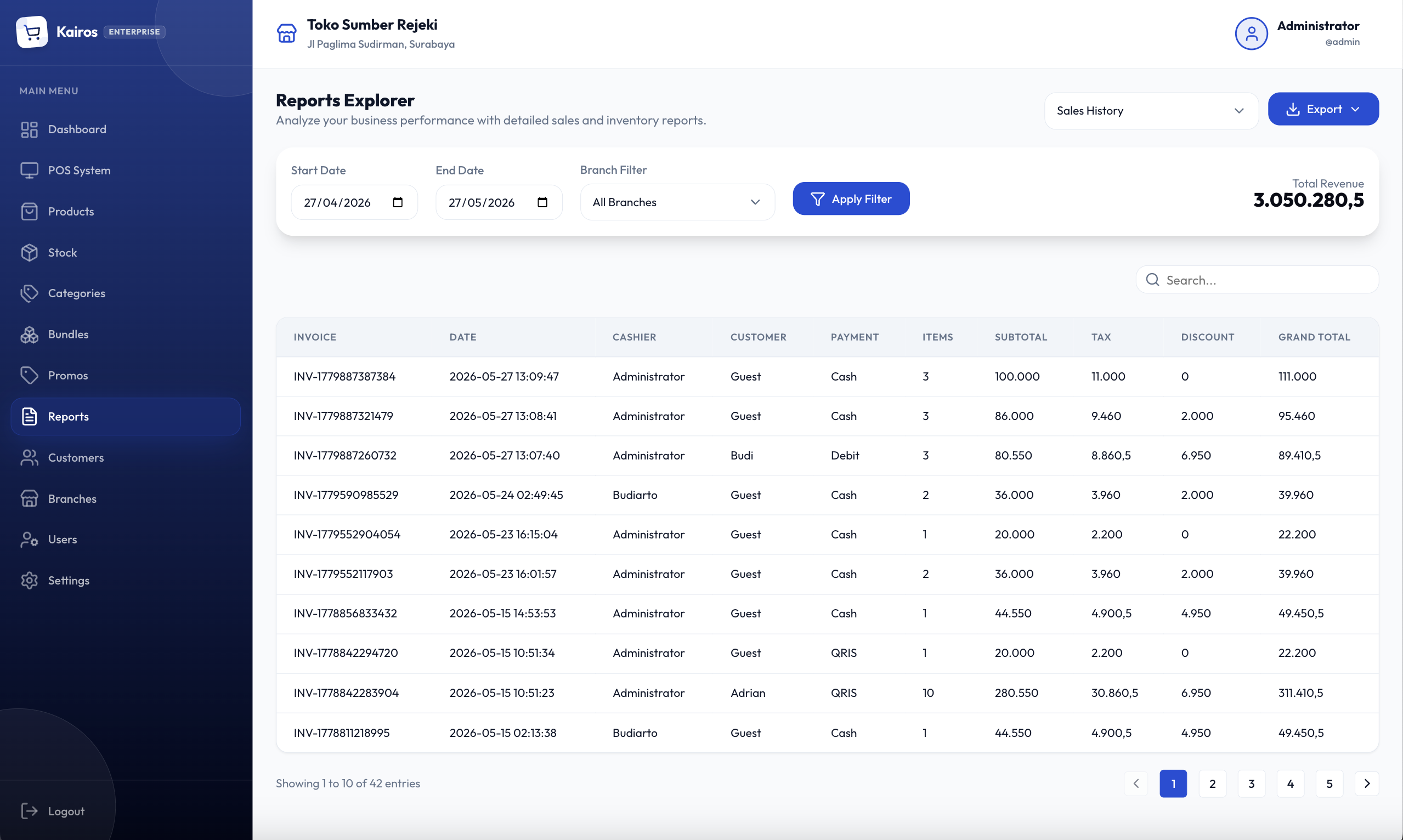
Task: Expand the Export options chevron
Action: (1355, 109)
